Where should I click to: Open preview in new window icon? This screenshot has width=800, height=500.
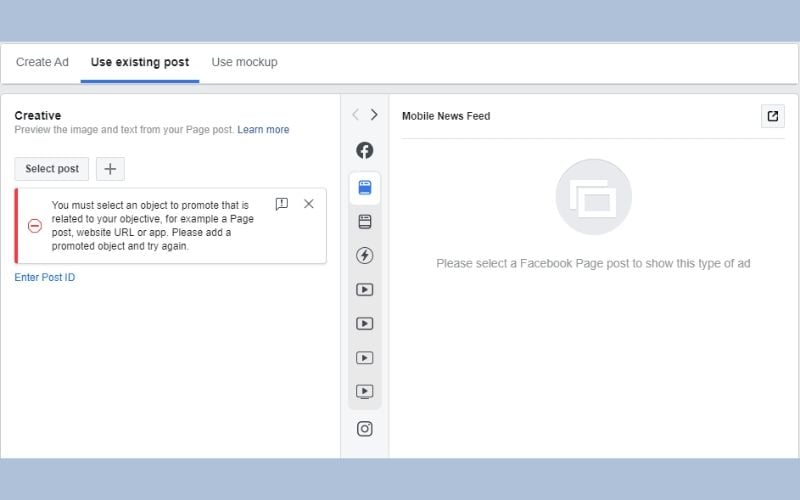(x=772, y=116)
